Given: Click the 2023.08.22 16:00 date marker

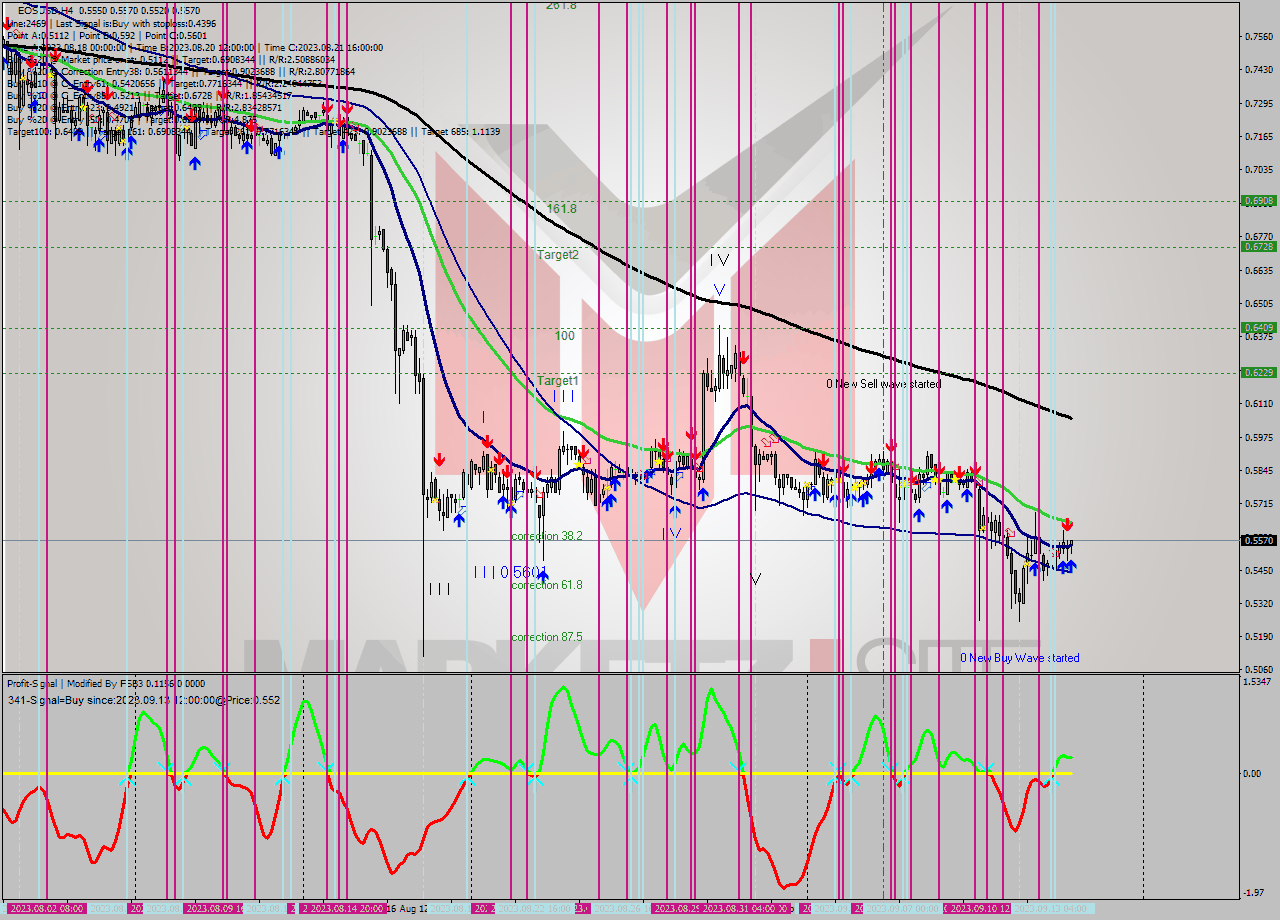Looking at the screenshot, I should (536, 908).
